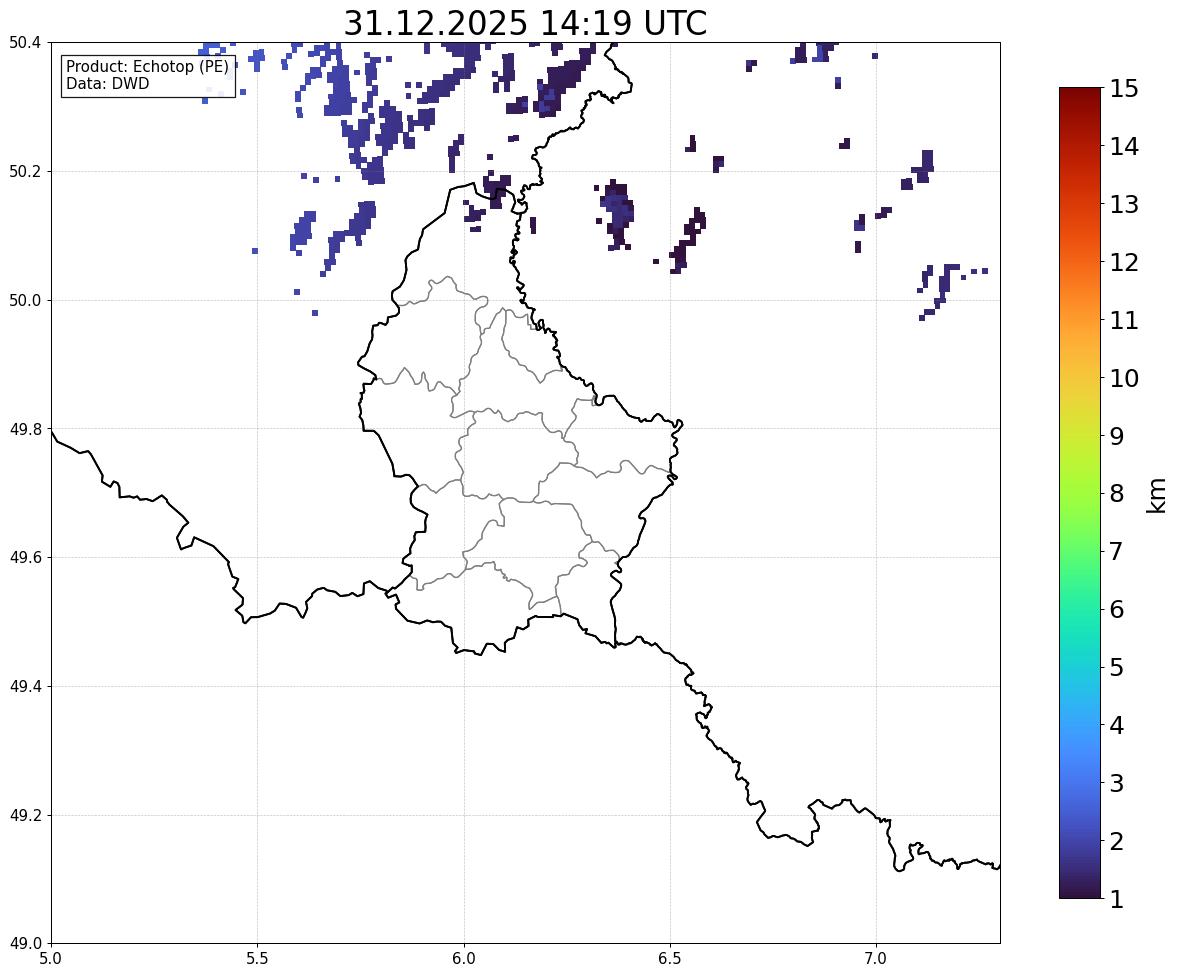Click the colorbar tick label 9
Viewport: 1178px width, 976px height.
(x=1116, y=436)
